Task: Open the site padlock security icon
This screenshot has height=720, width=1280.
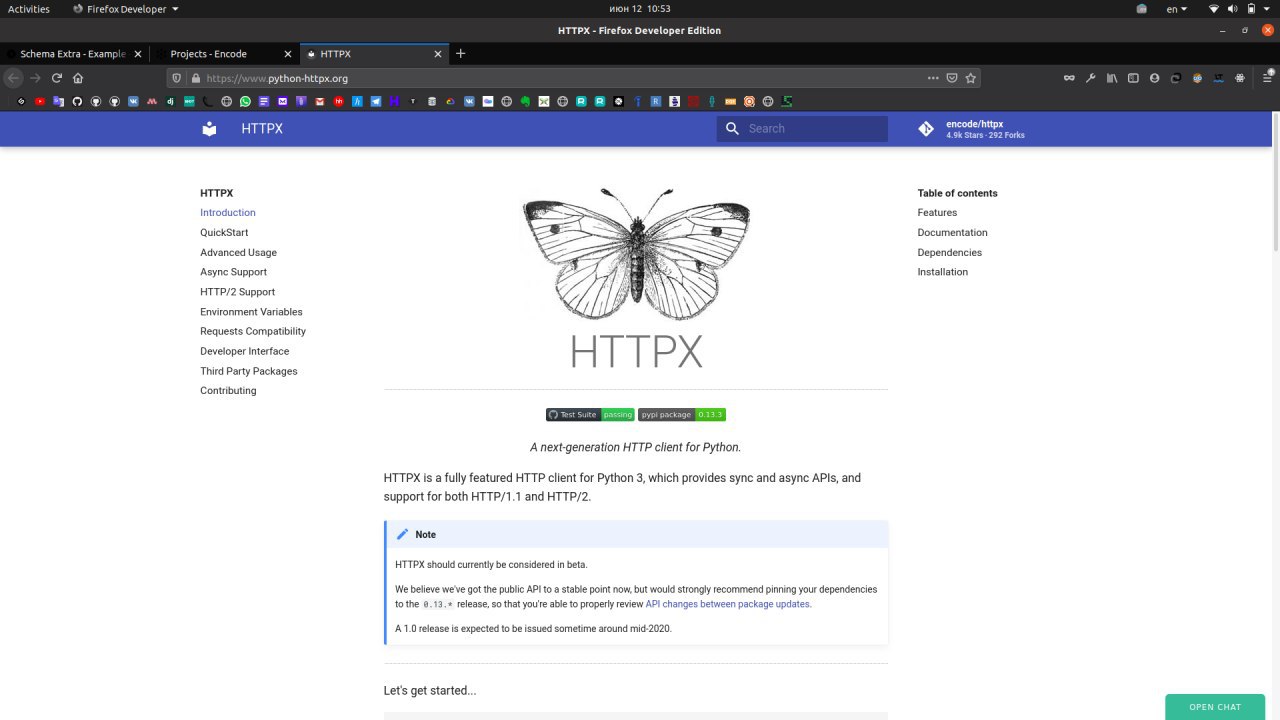Action: (x=196, y=77)
